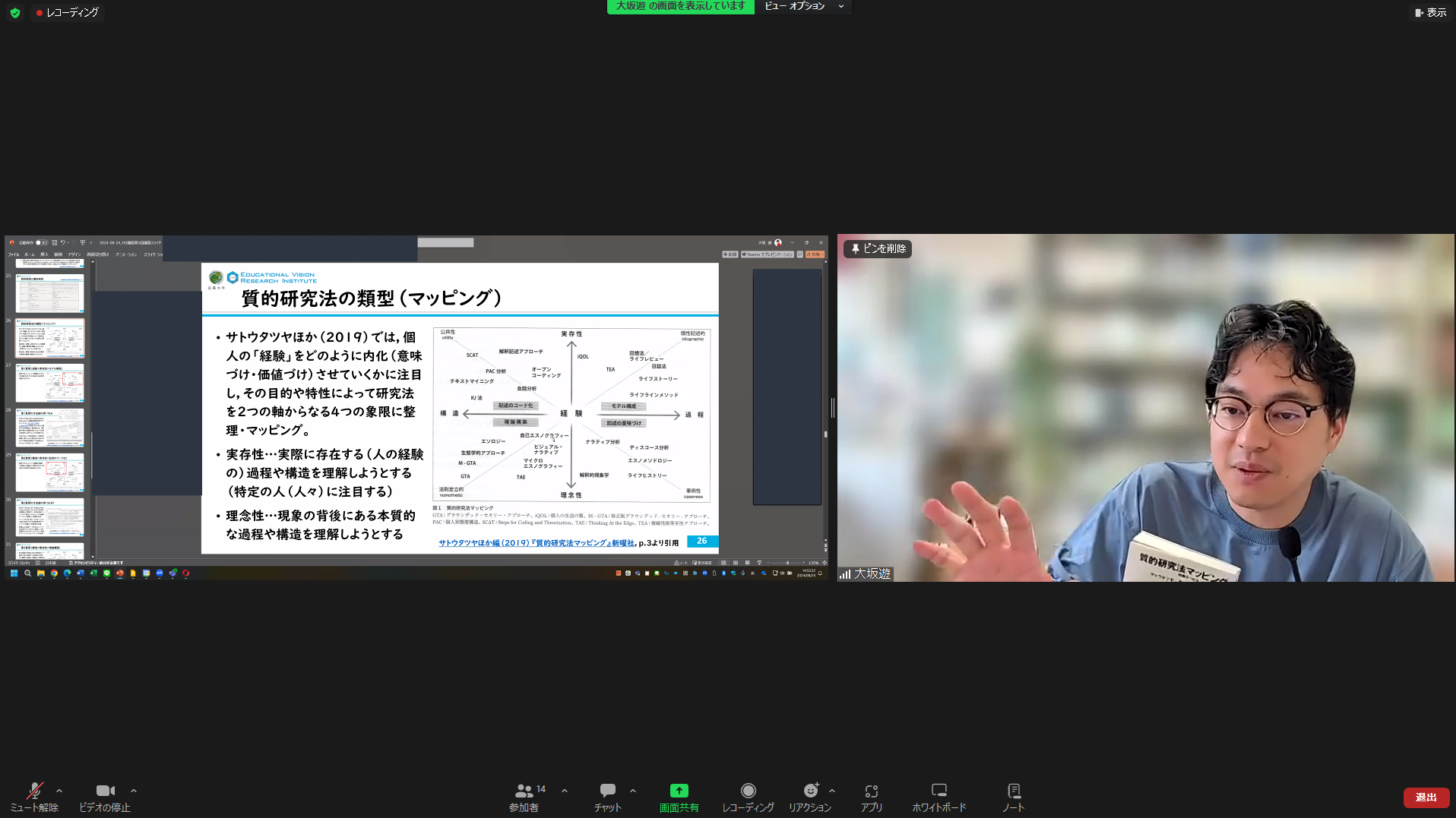The height and width of the screenshot is (818, 1456).
Task: Open the Comments icon in PowerPoint's ribbon
Action: coord(799,254)
